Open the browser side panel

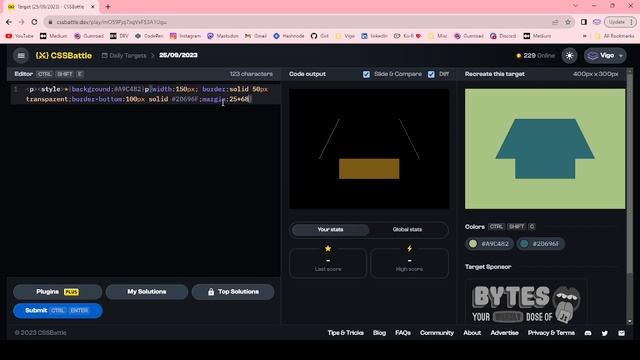point(584,22)
